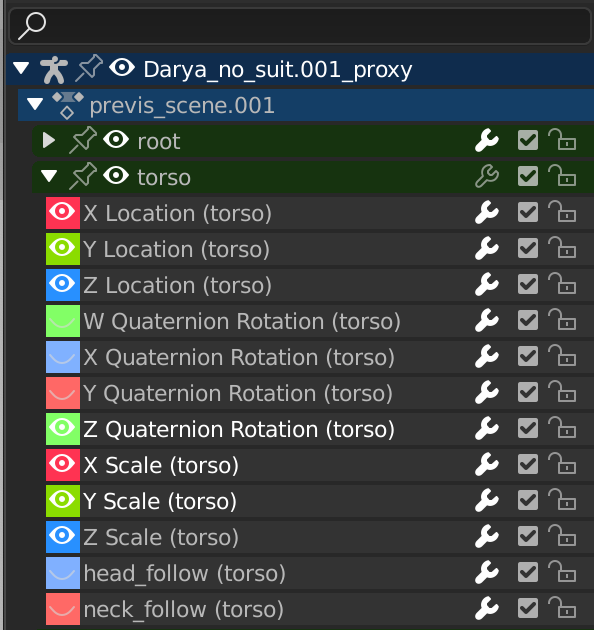This screenshot has width=594, height=630.
Task: Hide the Y Scale (torso) curve
Action: click(x=63, y=501)
